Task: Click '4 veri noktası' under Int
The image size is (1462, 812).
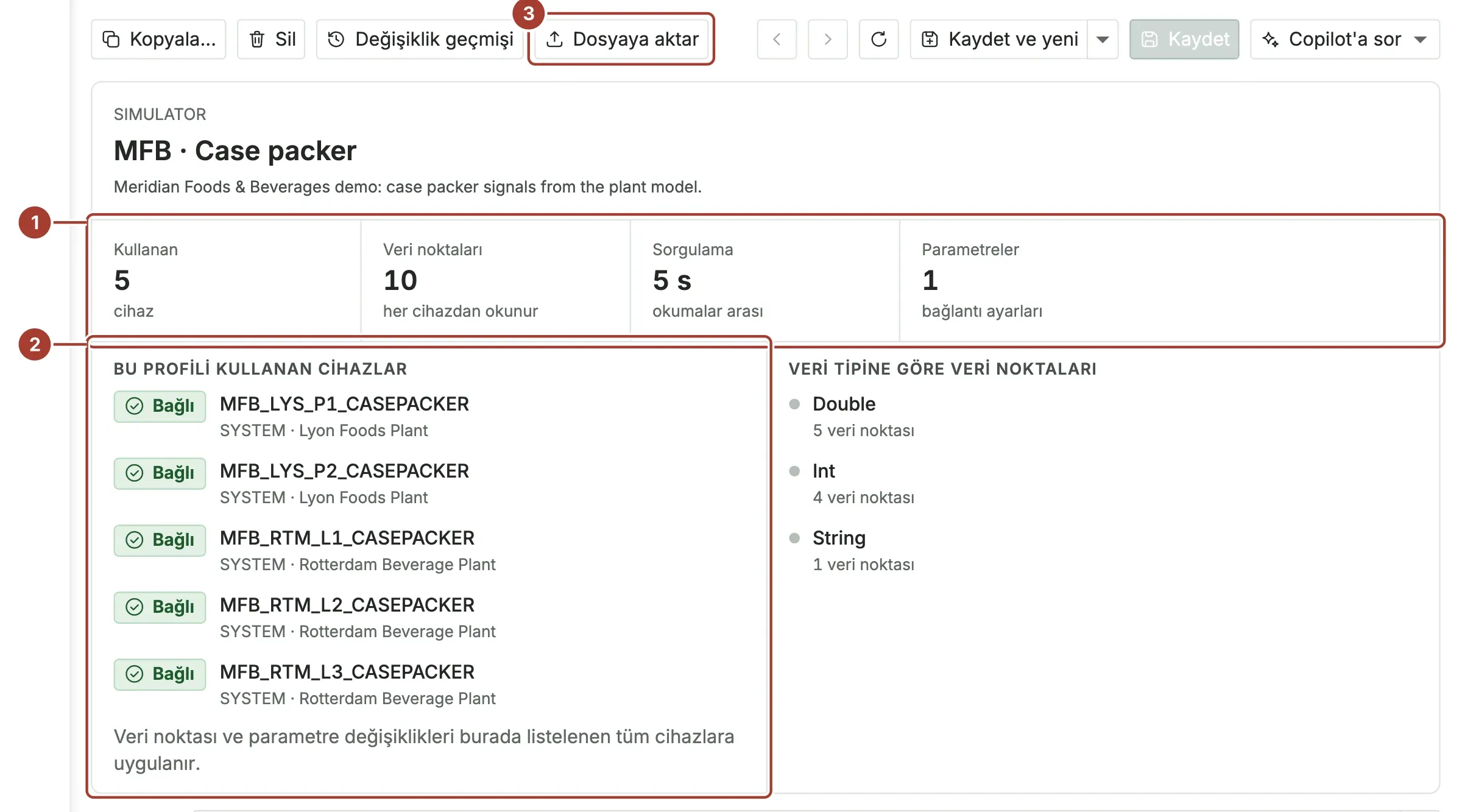Action: point(863,498)
